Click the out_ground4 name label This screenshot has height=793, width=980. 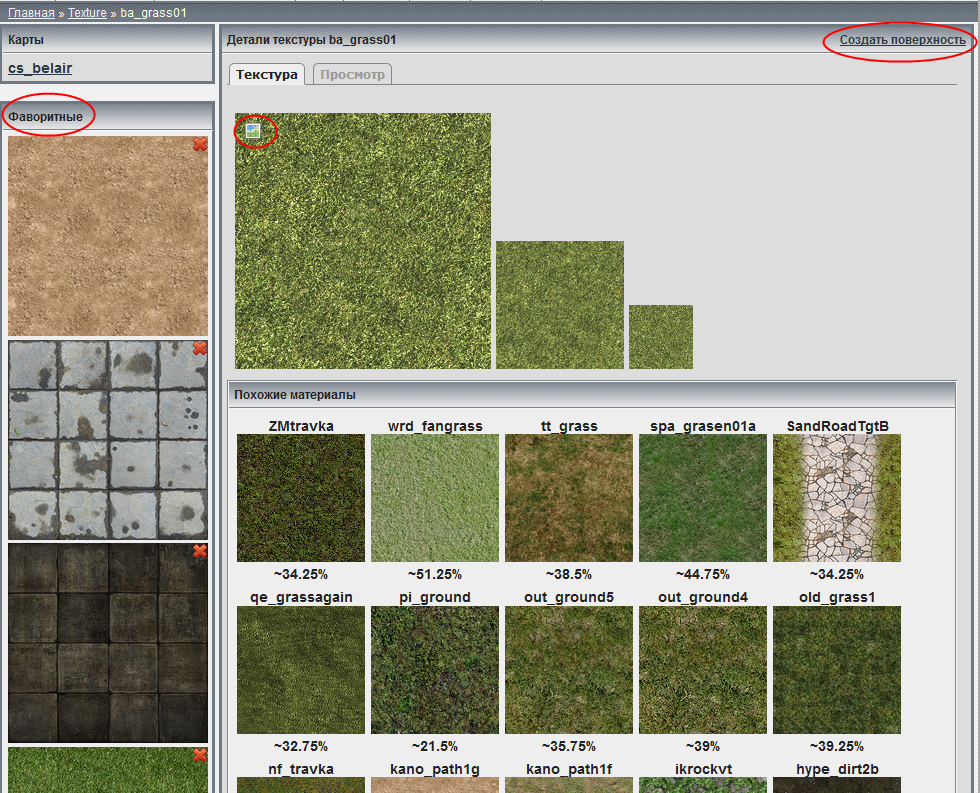click(703, 597)
